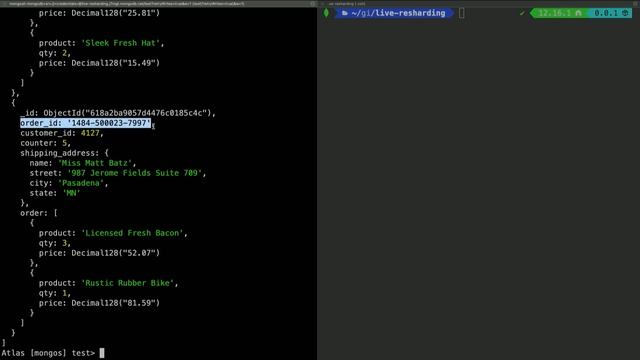Click the folder icon in the path segment

click(344, 13)
